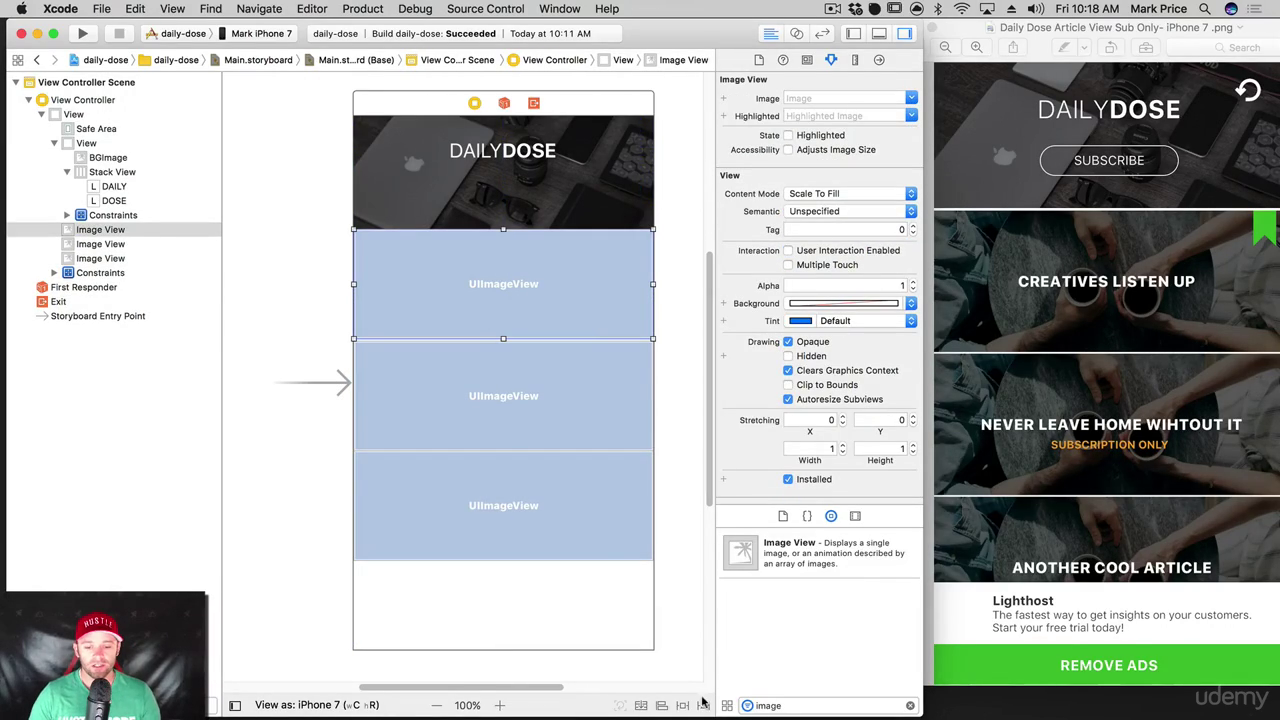This screenshot has width=1280, height=720.
Task: Open the Navigate menu
Action: (x=259, y=9)
